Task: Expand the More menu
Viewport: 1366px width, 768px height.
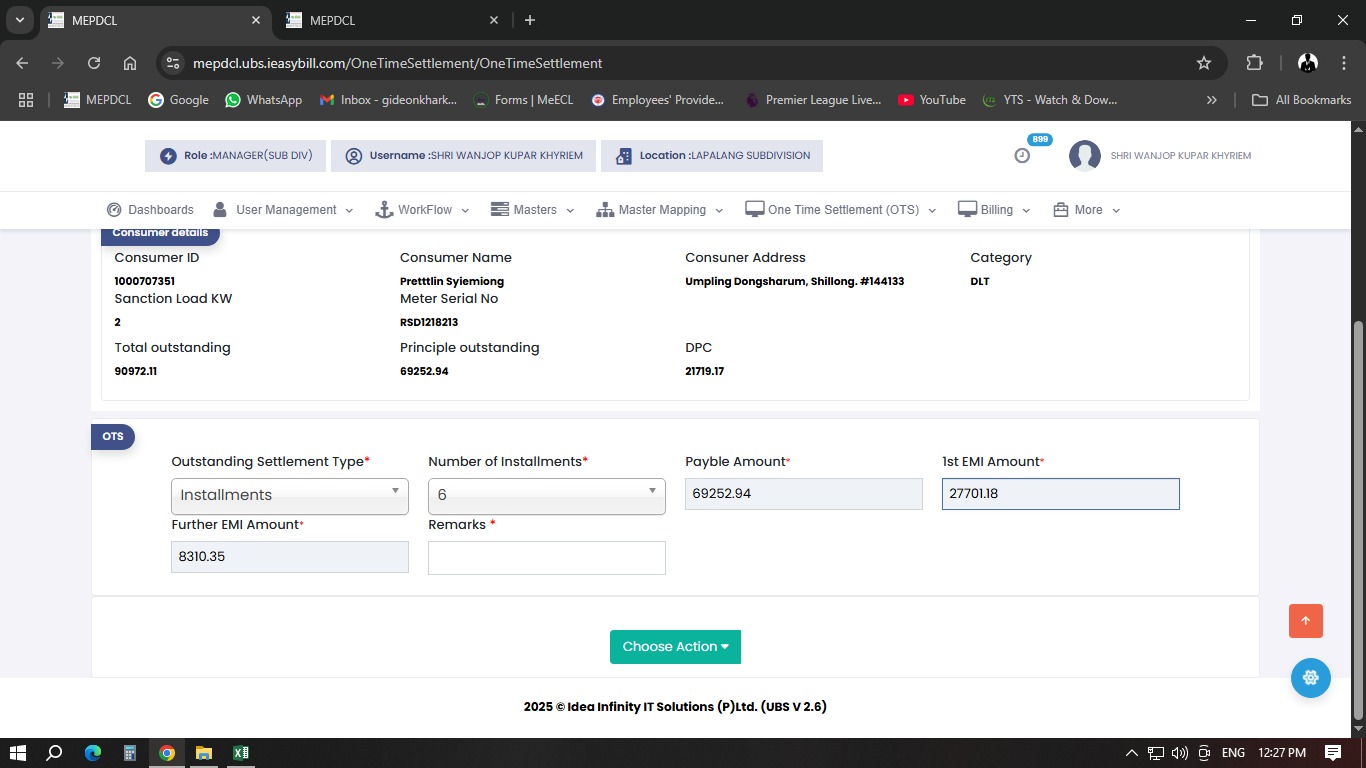Action: 1087,210
